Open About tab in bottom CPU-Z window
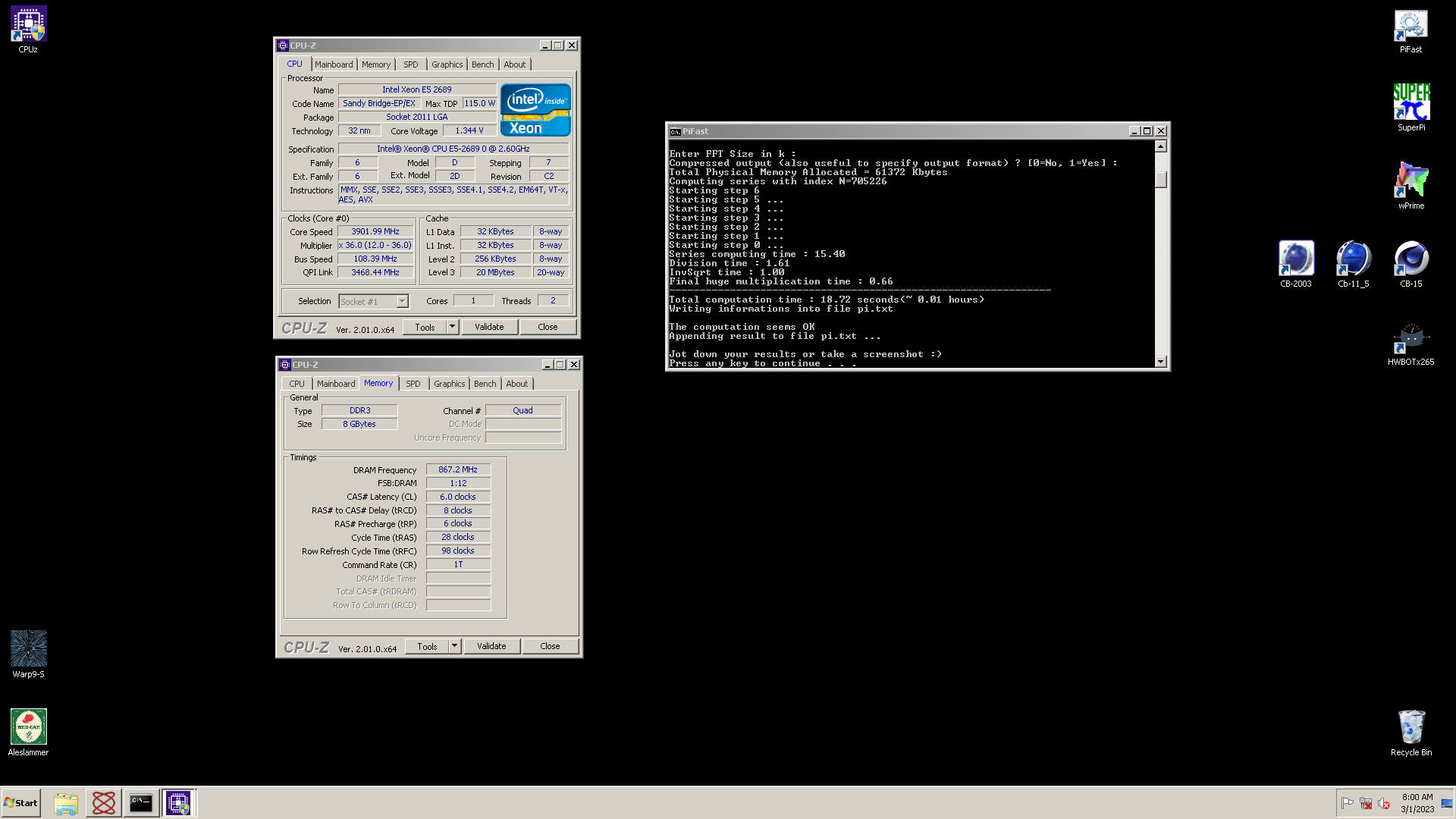The height and width of the screenshot is (819, 1456). point(517,384)
